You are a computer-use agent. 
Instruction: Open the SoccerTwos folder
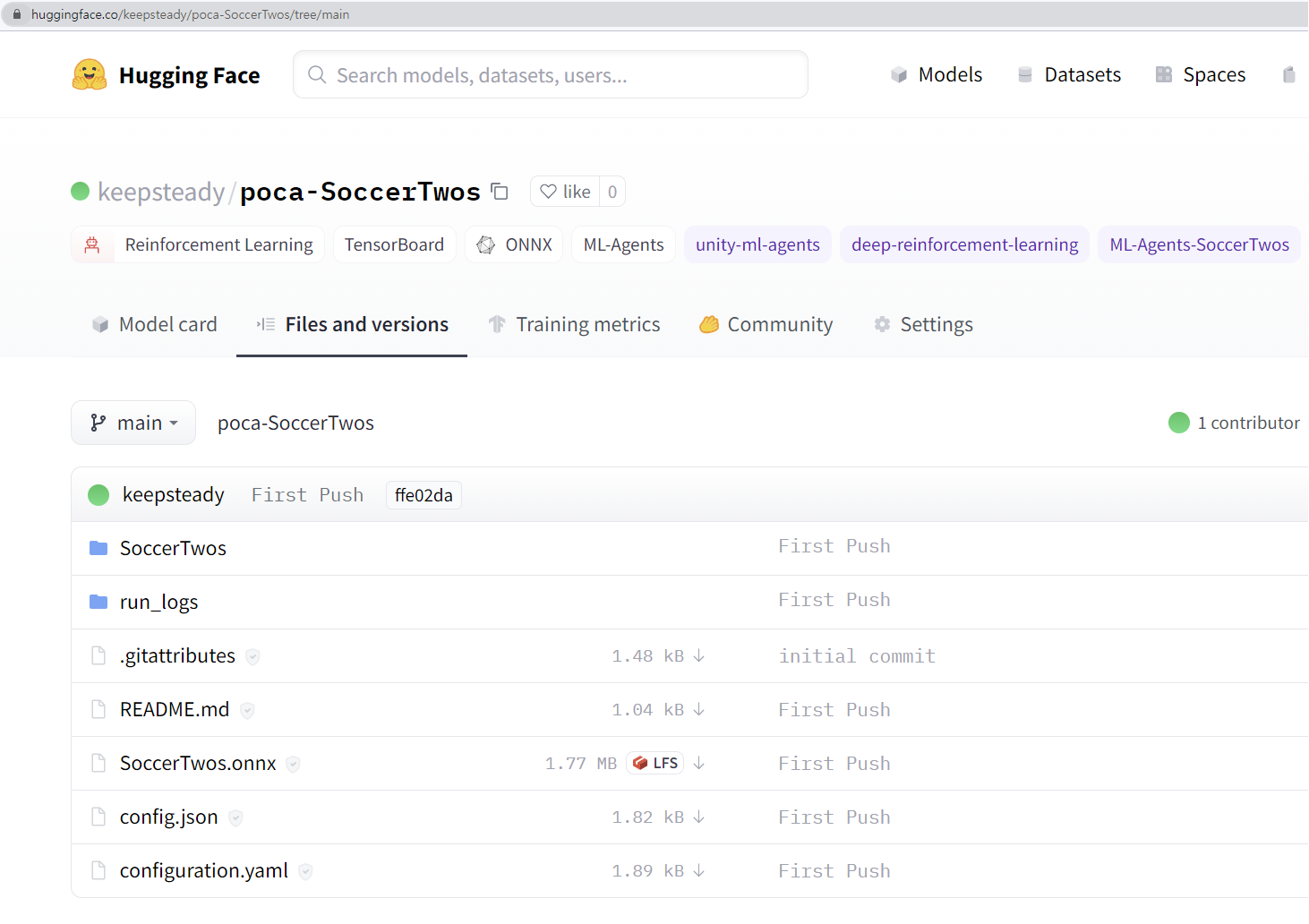[x=173, y=548]
